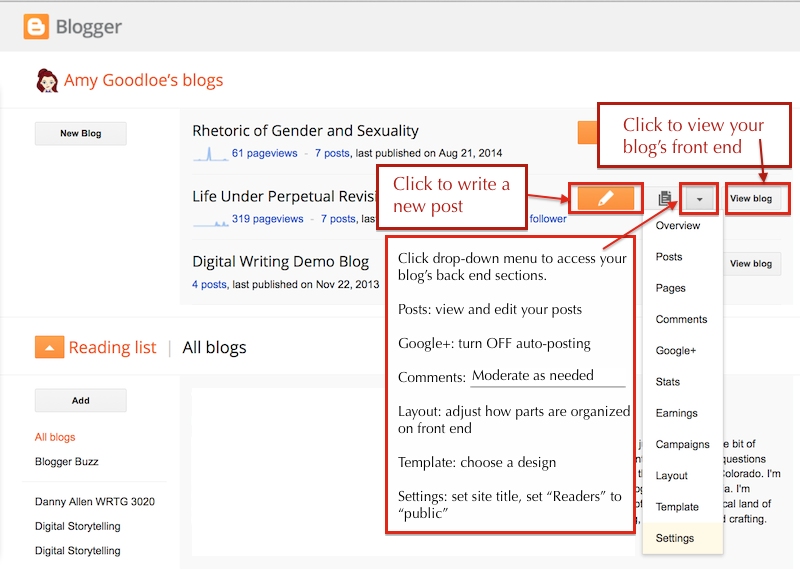Open blog options drop-down arrow menu
800x569 pixels.
[699, 199]
